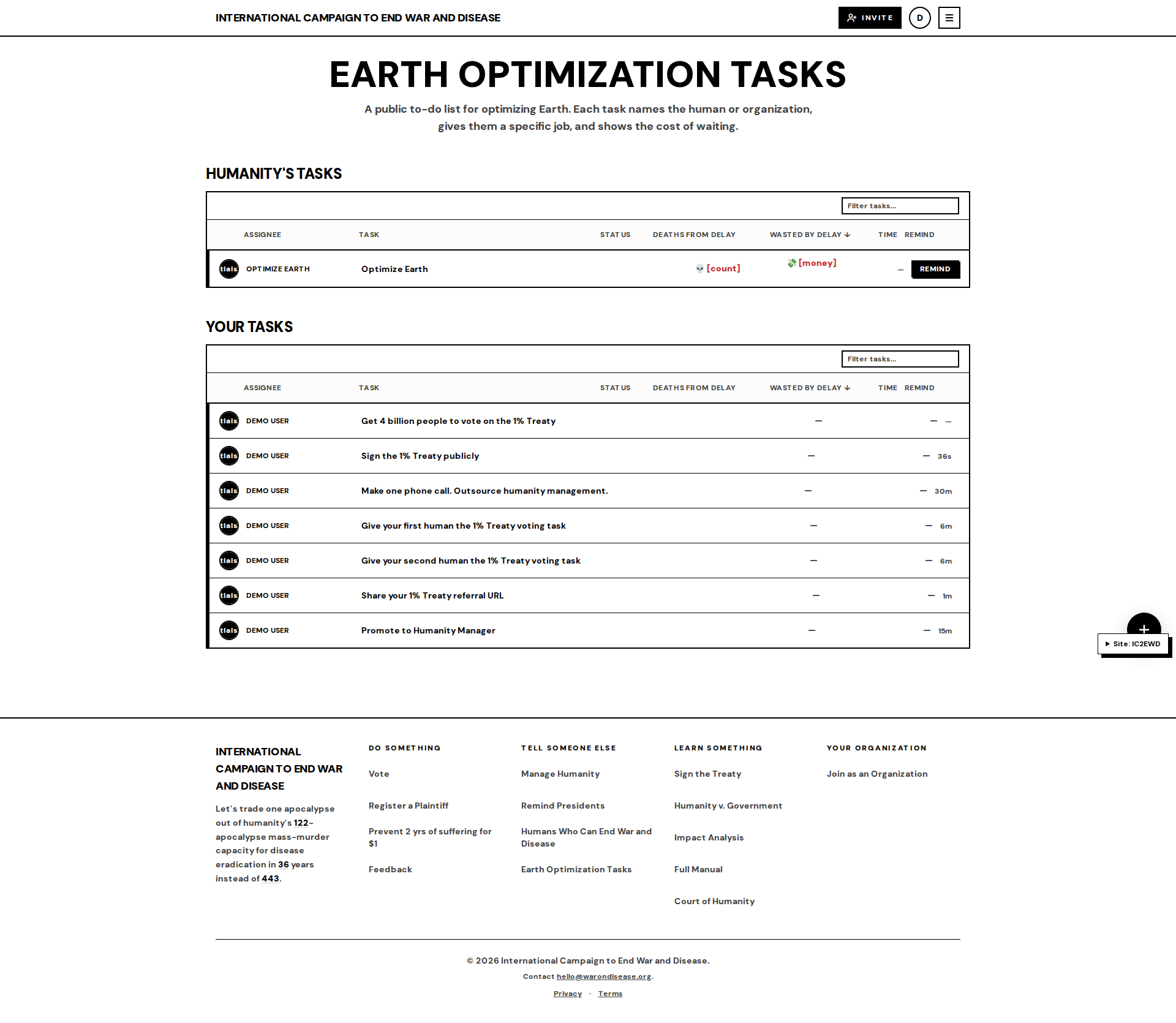The width and height of the screenshot is (1176, 1023).
Task: Open Manage Humanity footer link
Action: (x=560, y=774)
